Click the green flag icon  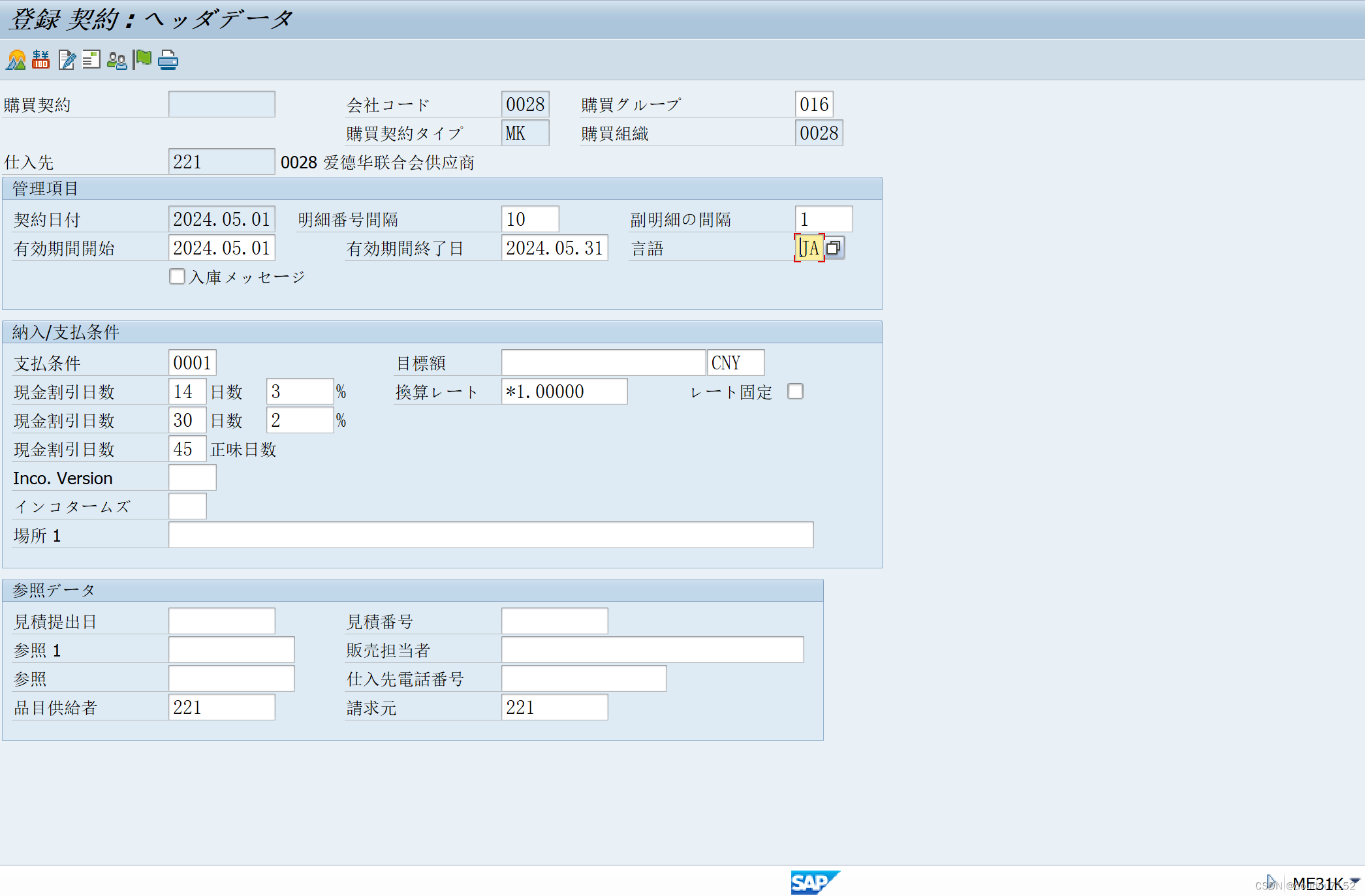(x=142, y=59)
